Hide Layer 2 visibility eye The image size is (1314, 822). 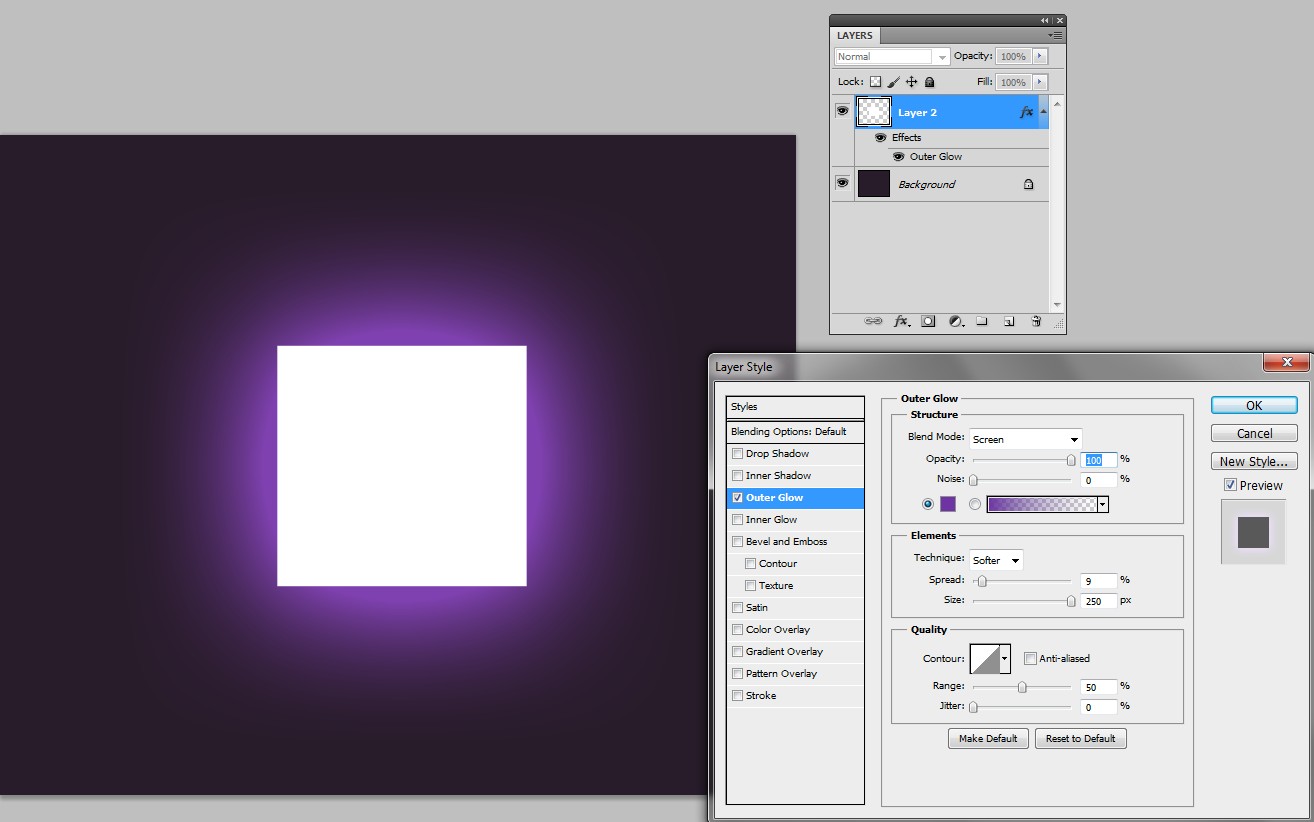tap(842, 111)
